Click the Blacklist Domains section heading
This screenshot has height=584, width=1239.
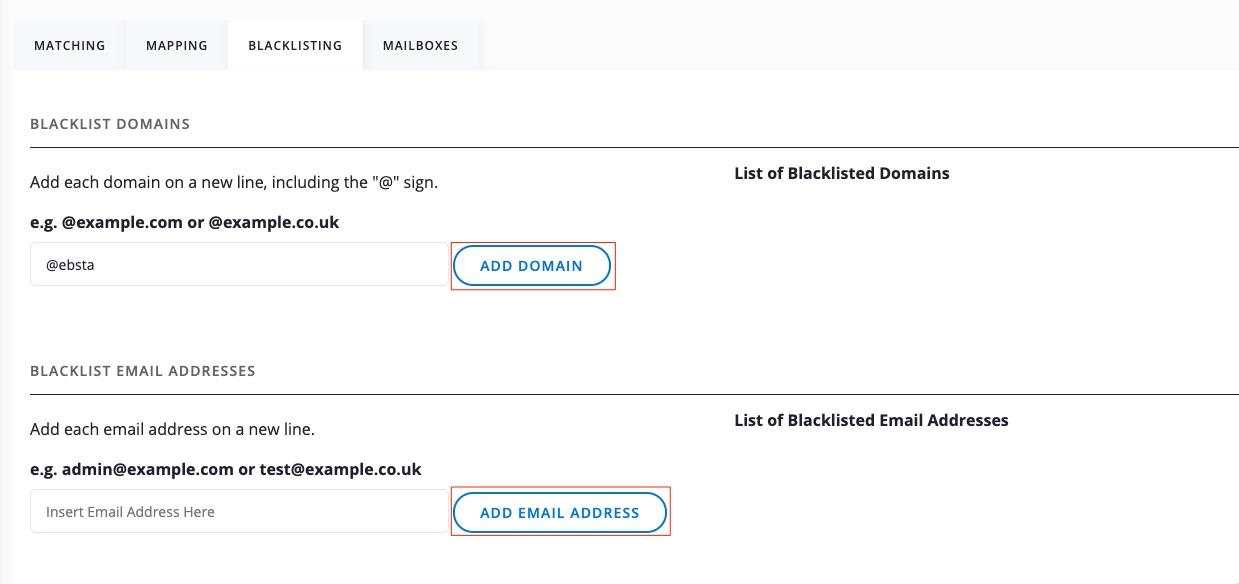110,125
